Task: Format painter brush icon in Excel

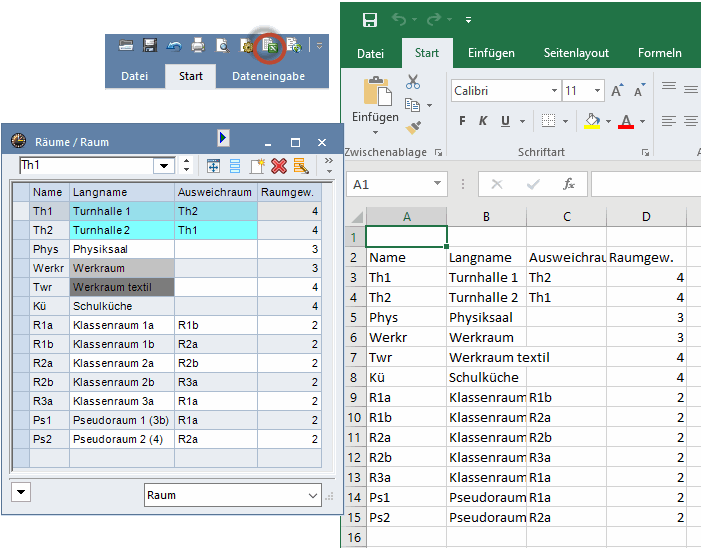Action: [413, 128]
